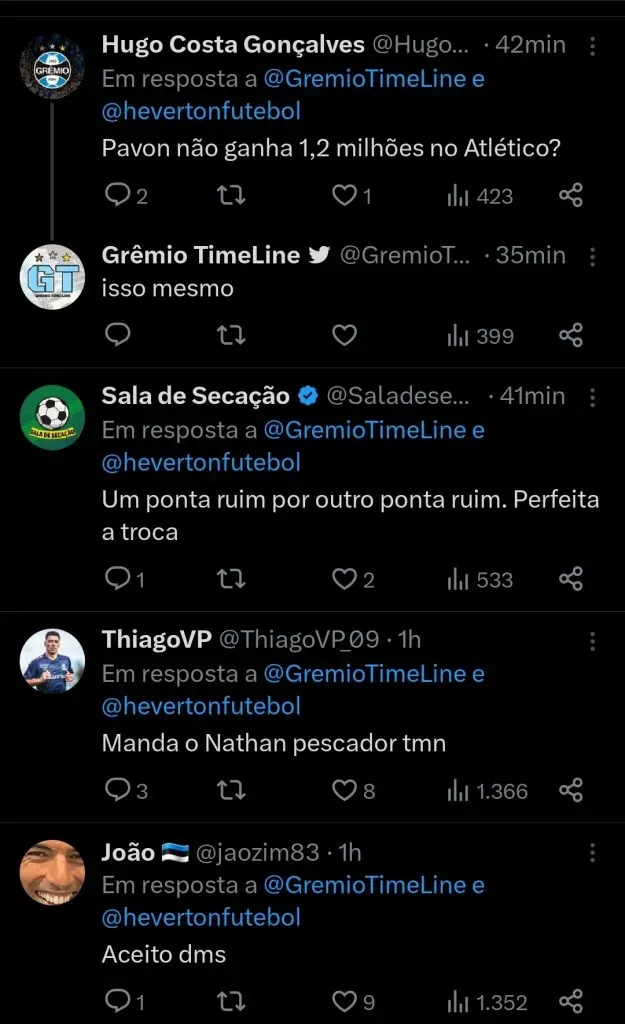Image resolution: width=625 pixels, height=1024 pixels.
Task: Retweet João's 'Aceito dms' tweet
Action: coord(231,1001)
